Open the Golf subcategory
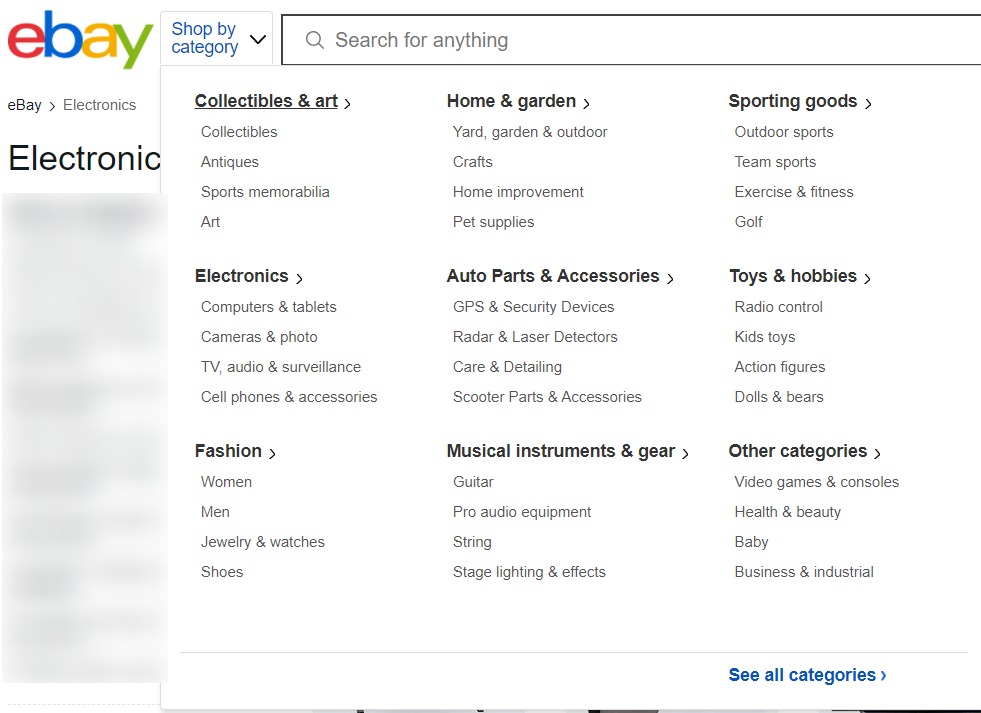981x713 pixels. (x=748, y=222)
